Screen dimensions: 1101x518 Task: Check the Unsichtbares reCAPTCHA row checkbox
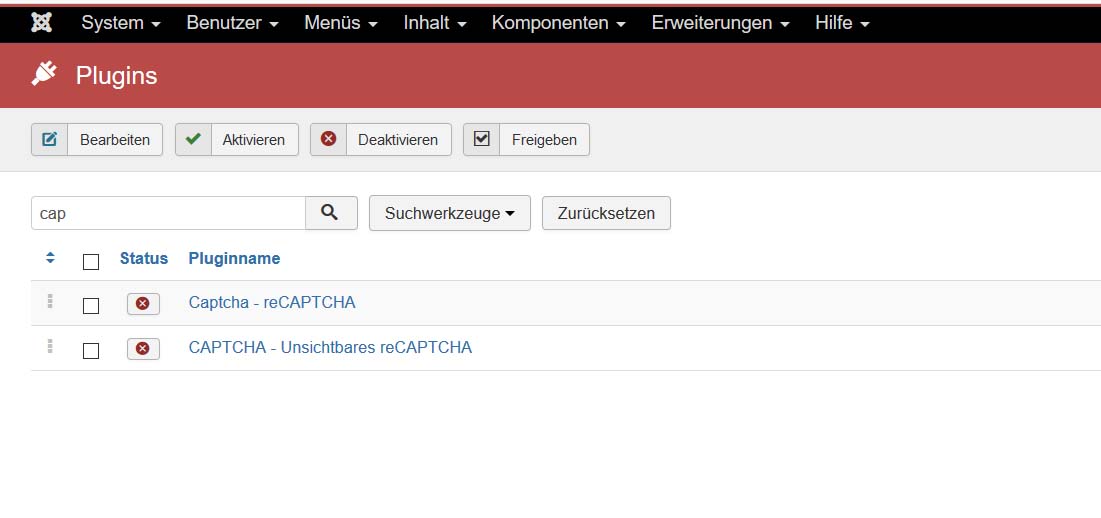tap(91, 351)
